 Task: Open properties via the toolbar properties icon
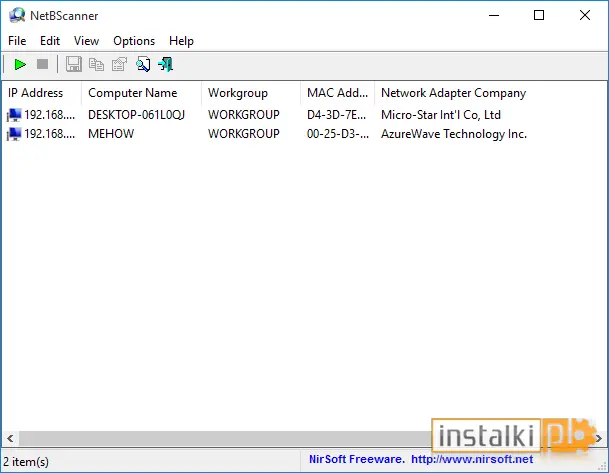coord(119,64)
